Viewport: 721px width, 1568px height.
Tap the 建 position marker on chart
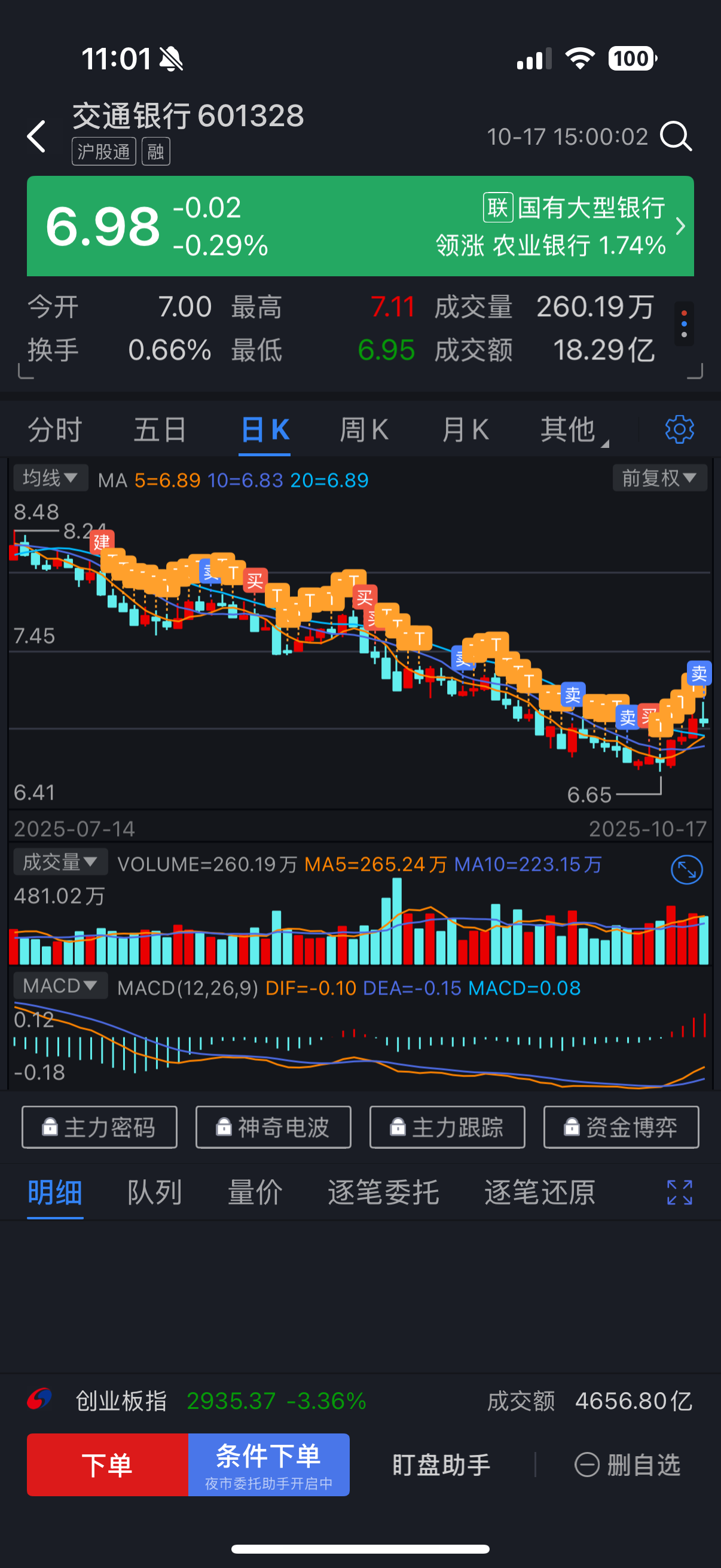[x=102, y=541]
